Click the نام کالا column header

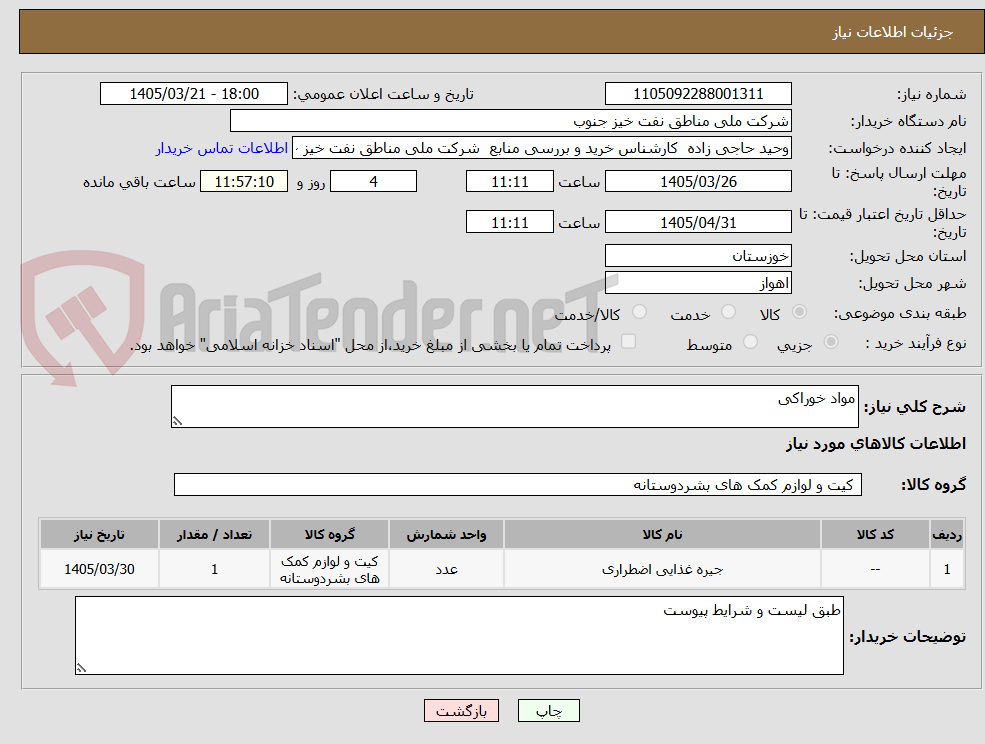(662, 535)
